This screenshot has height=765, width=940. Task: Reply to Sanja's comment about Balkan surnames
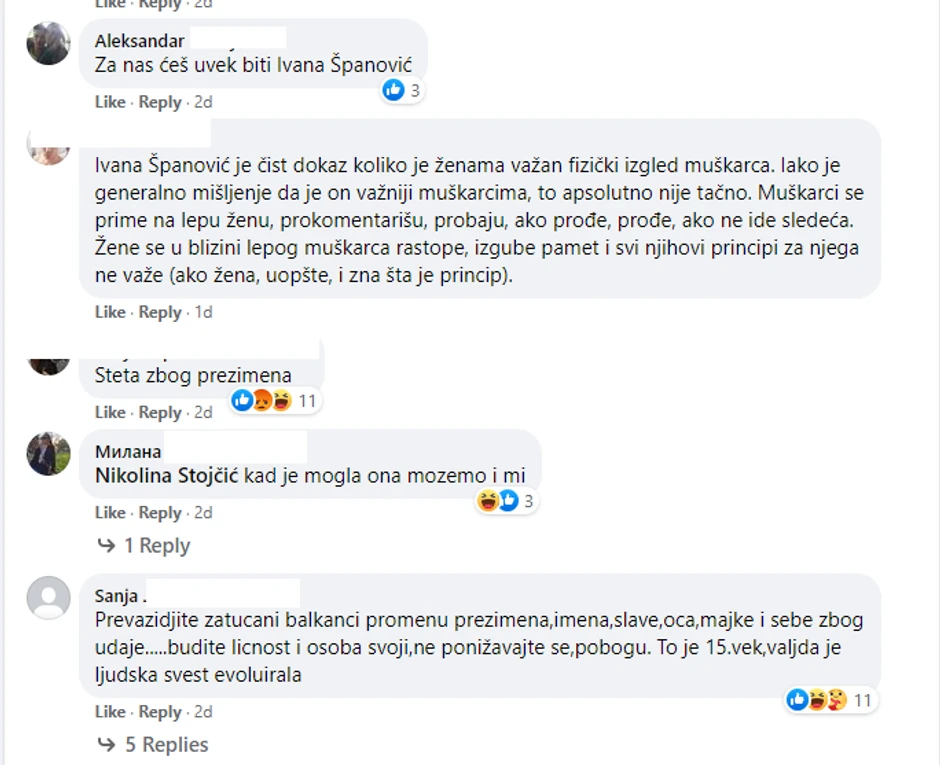tap(159, 711)
